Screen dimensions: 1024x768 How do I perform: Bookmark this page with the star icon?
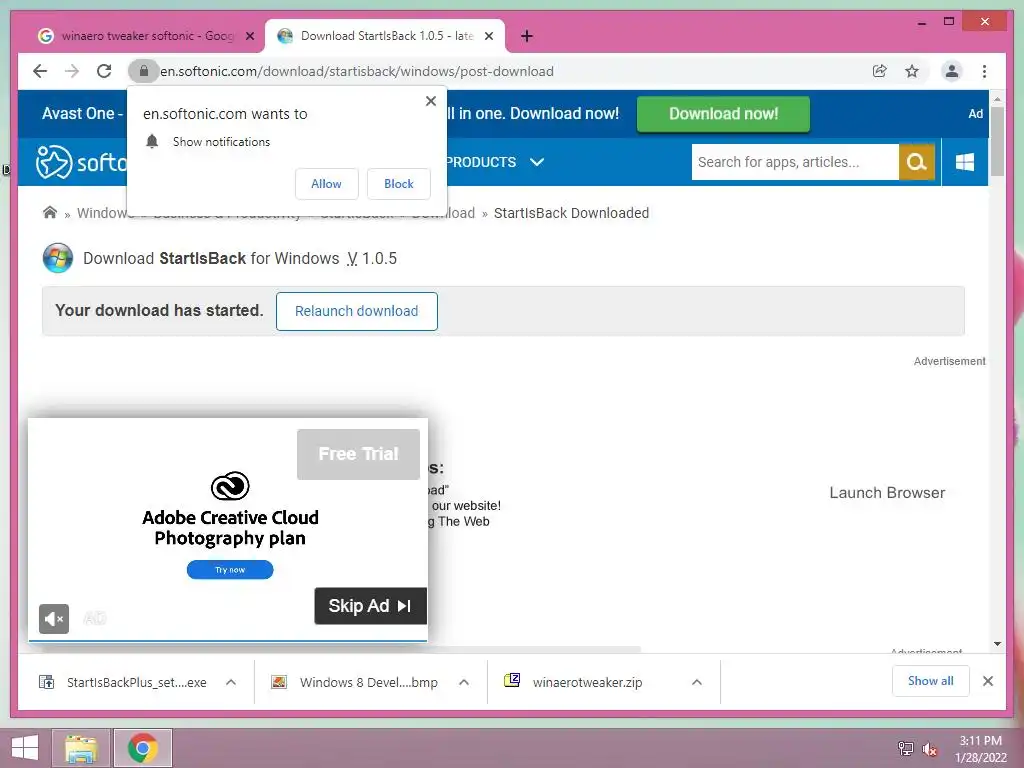pos(912,71)
